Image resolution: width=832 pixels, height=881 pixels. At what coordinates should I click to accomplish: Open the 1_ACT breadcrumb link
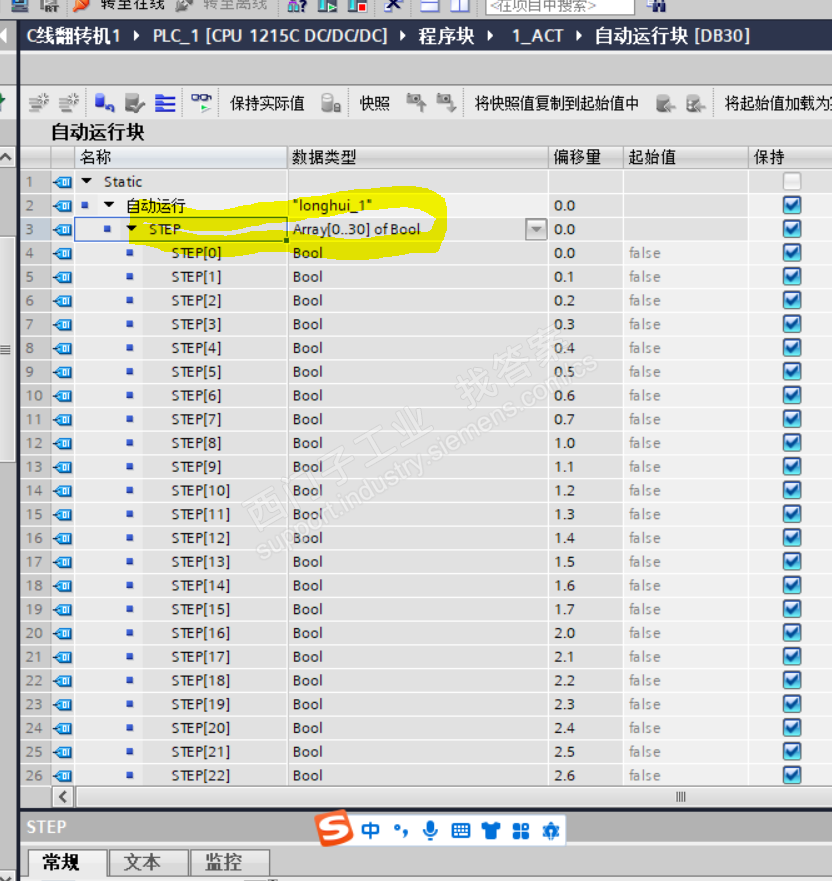coord(537,36)
